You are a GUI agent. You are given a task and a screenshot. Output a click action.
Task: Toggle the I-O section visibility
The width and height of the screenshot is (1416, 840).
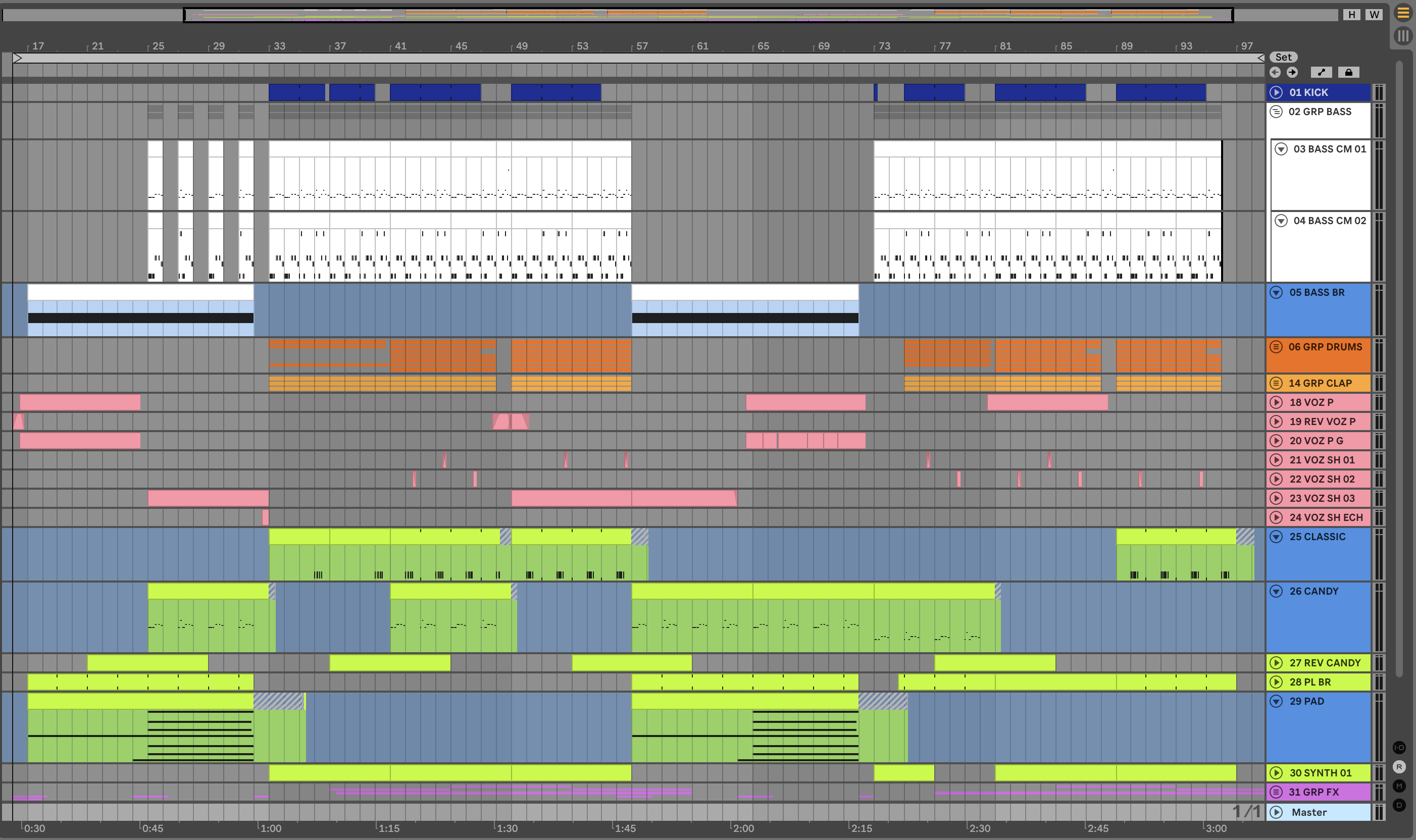coord(1399,748)
